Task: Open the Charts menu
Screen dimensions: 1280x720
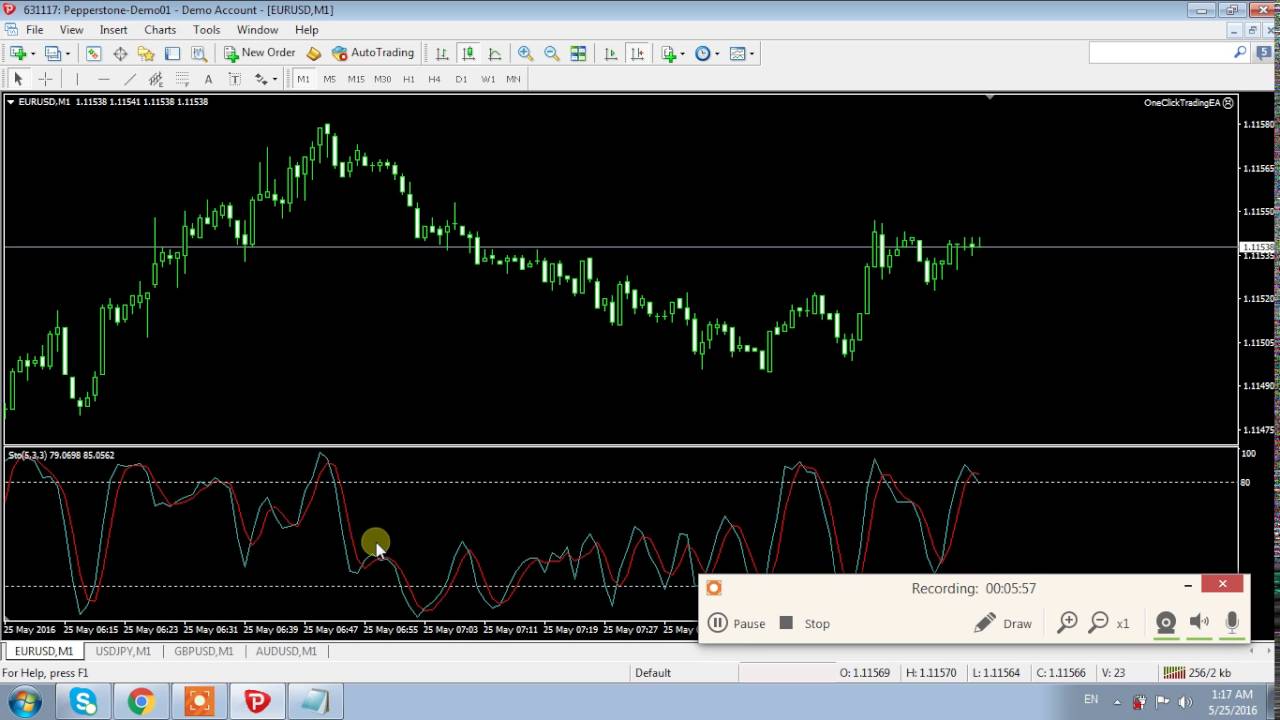Action: pyautogui.click(x=160, y=30)
